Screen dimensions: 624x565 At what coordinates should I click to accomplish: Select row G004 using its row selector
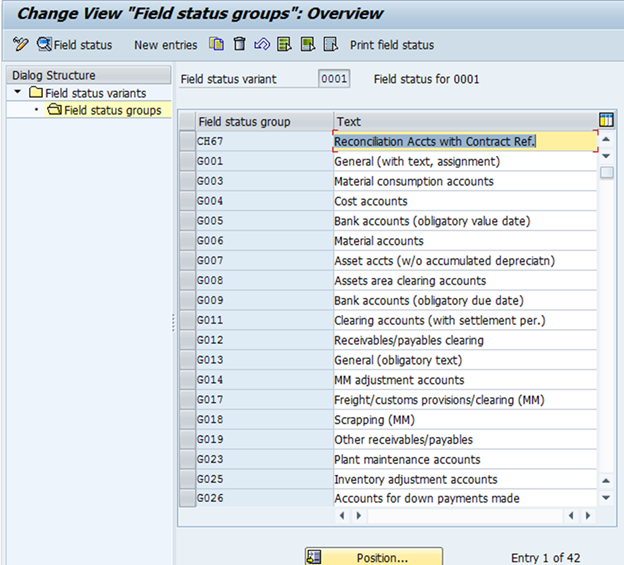187,201
